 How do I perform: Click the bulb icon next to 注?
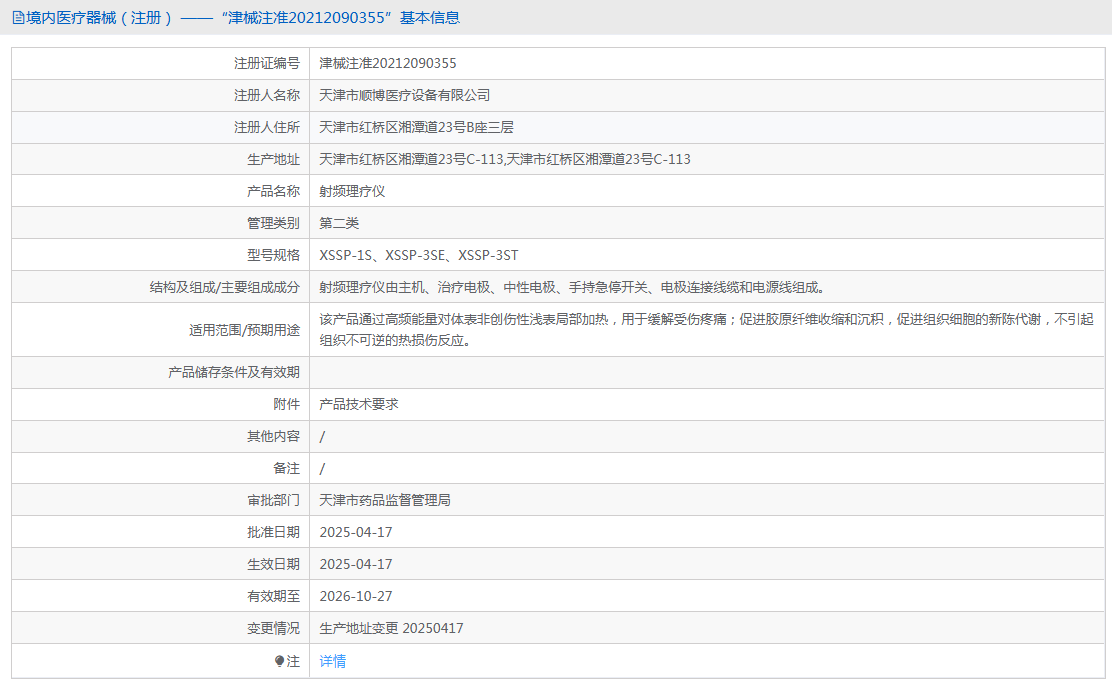[x=279, y=661]
